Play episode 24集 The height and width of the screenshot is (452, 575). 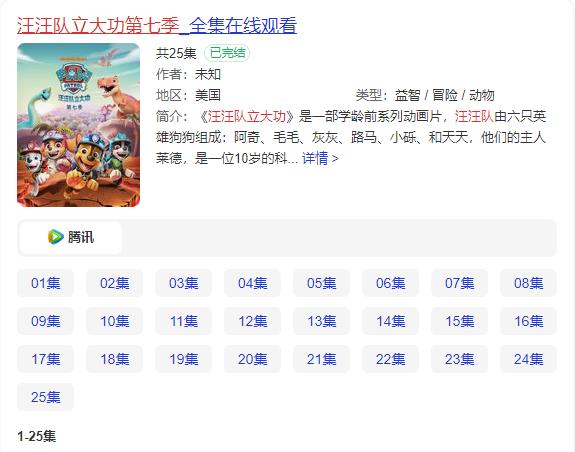pyautogui.click(x=528, y=359)
